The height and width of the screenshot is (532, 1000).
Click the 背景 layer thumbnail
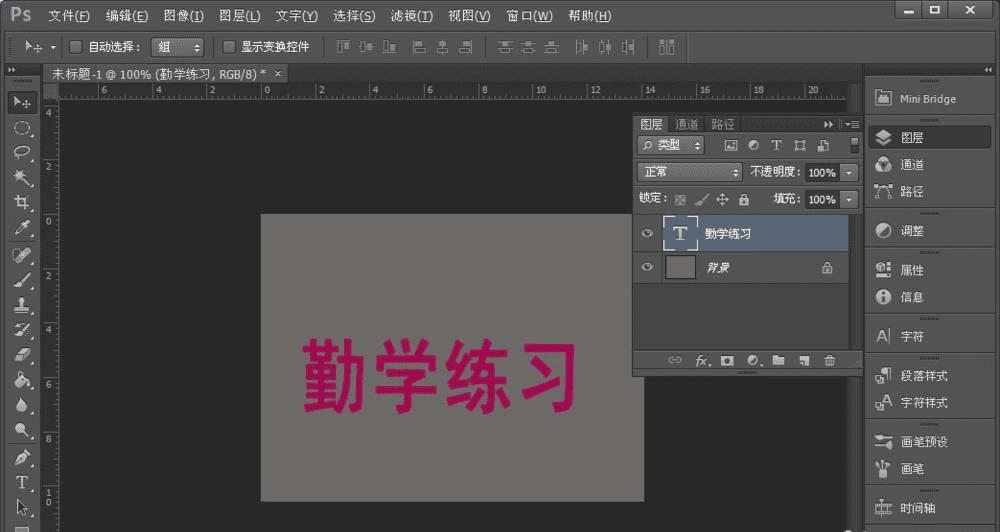[x=680, y=267]
